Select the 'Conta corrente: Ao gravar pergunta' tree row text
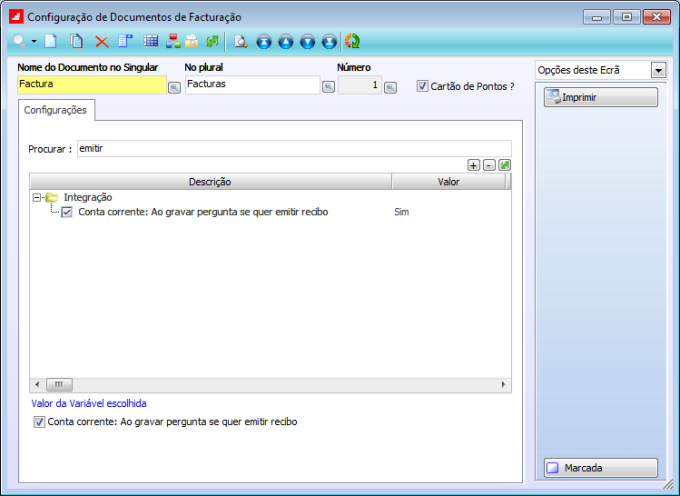 tap(203, 212)
